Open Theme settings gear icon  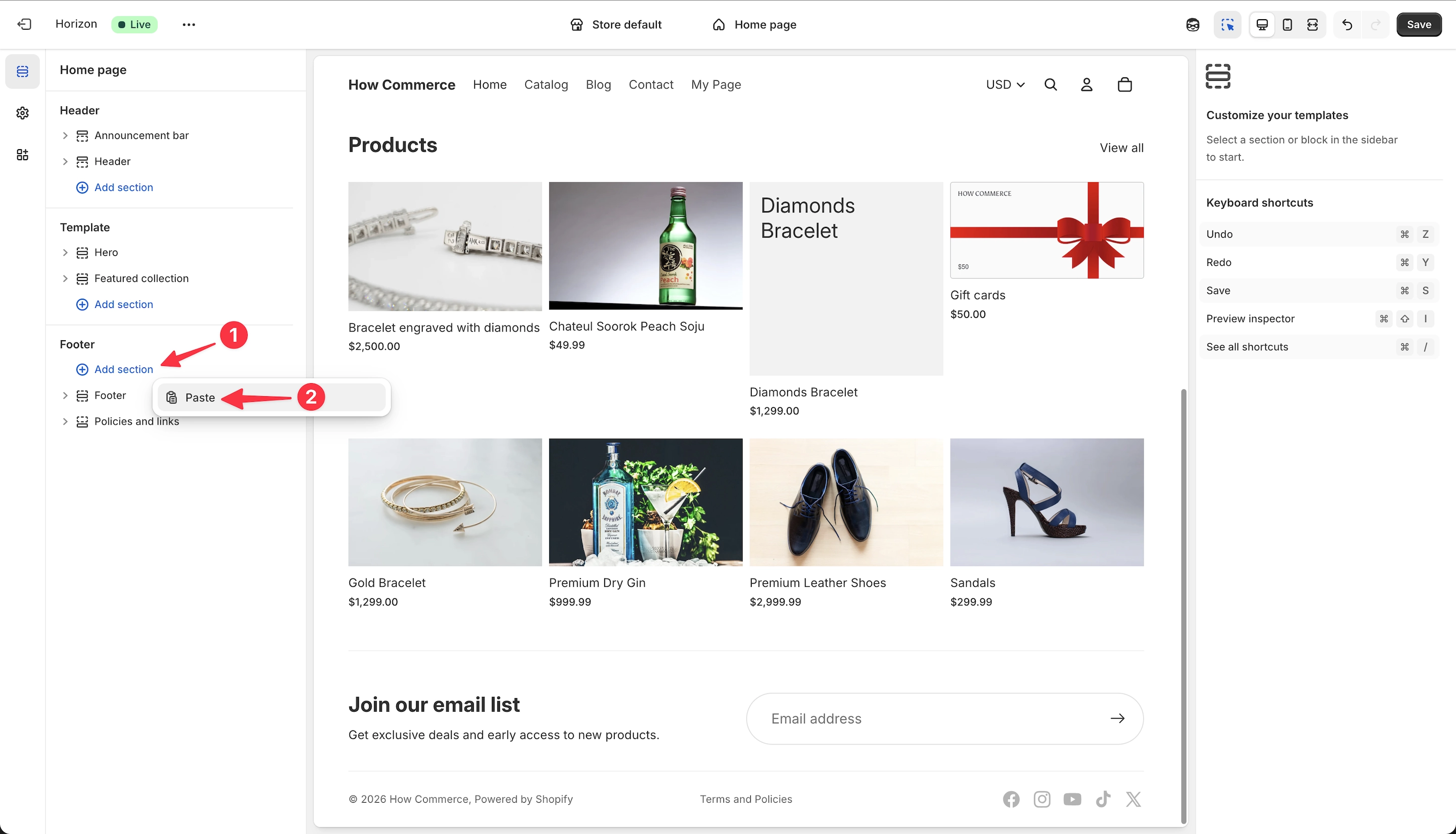(22, 113)
